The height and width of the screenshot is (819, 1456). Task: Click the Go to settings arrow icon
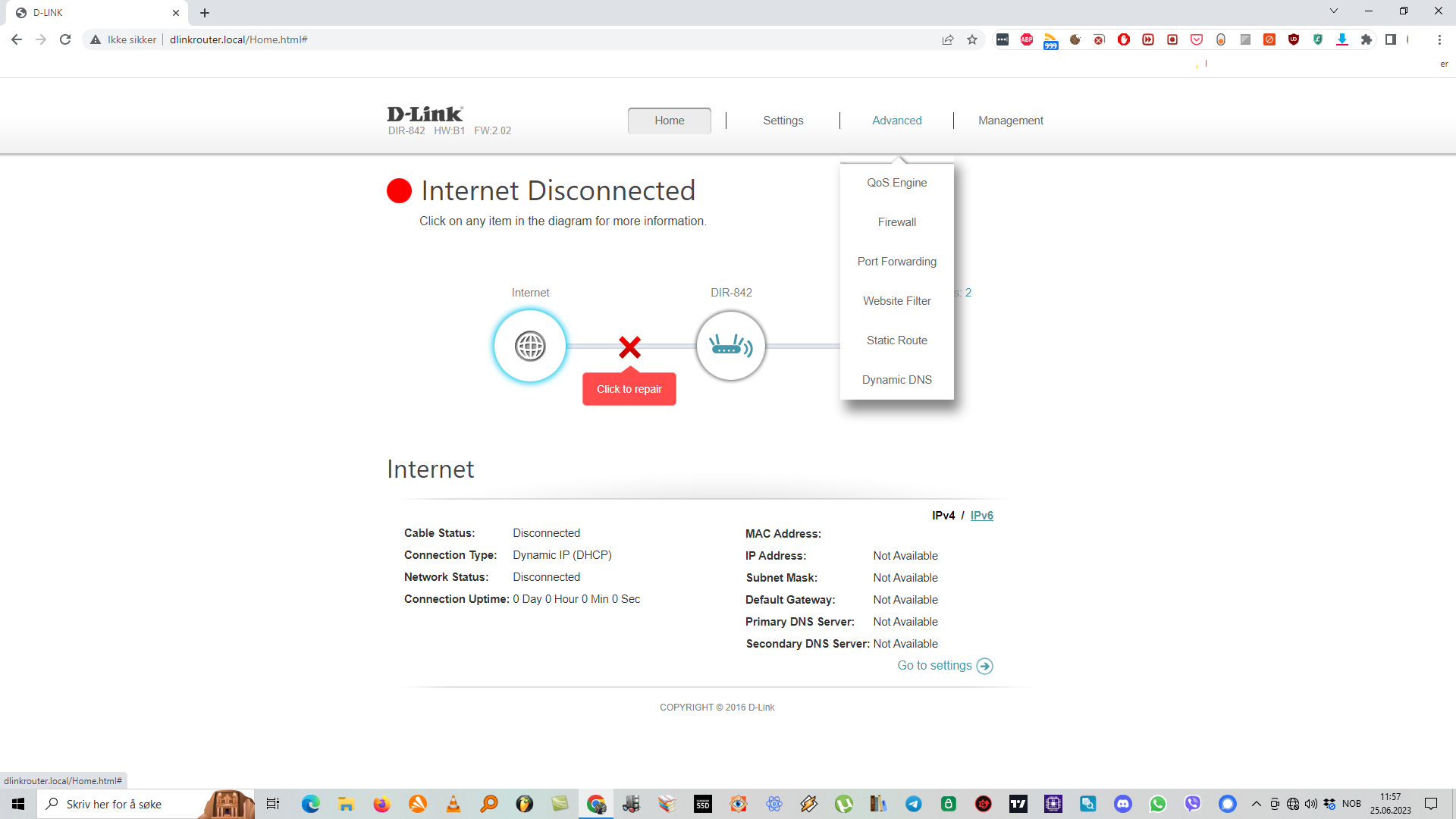[984, 666]
